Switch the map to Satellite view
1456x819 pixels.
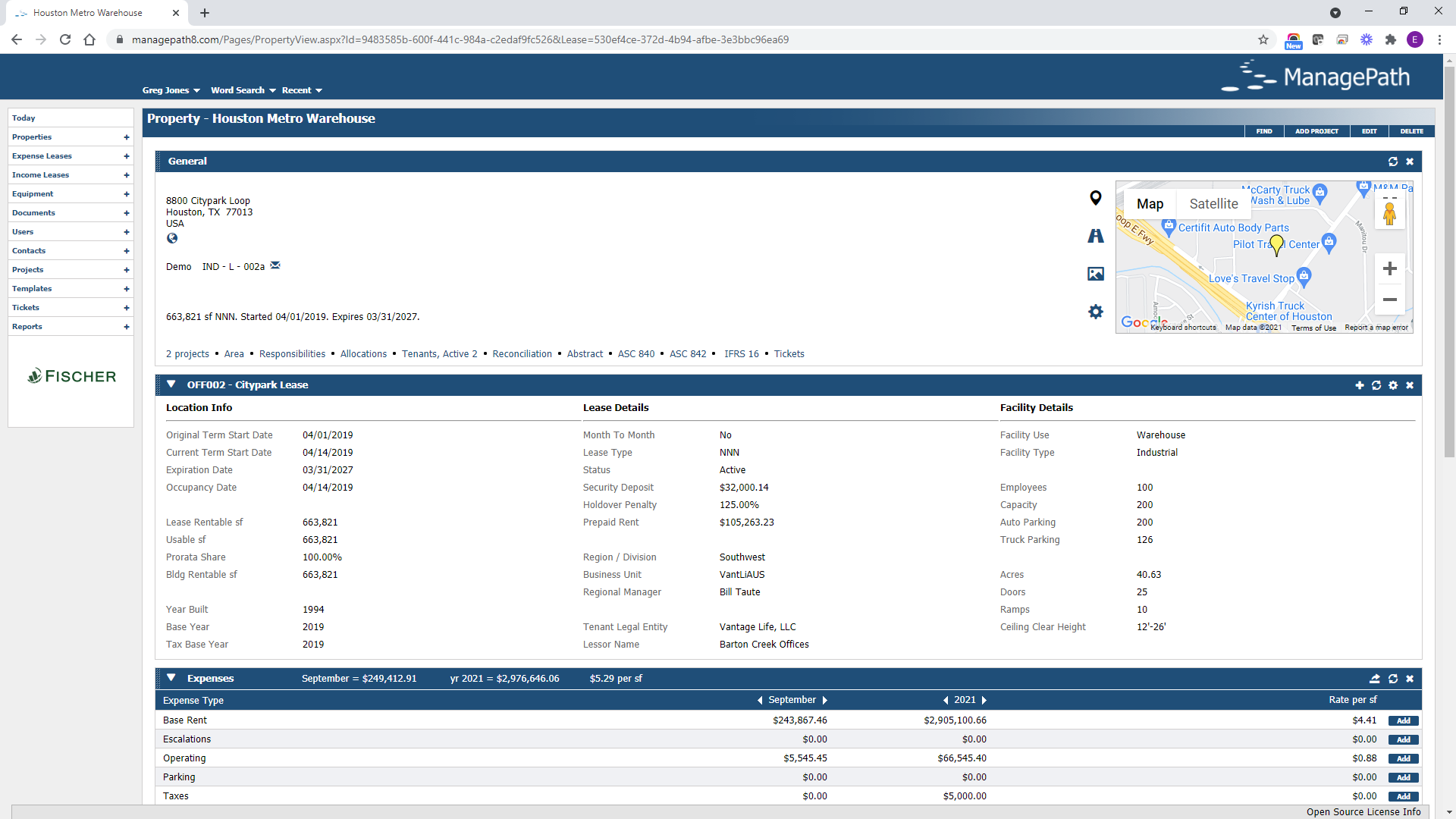[1213, 203]
